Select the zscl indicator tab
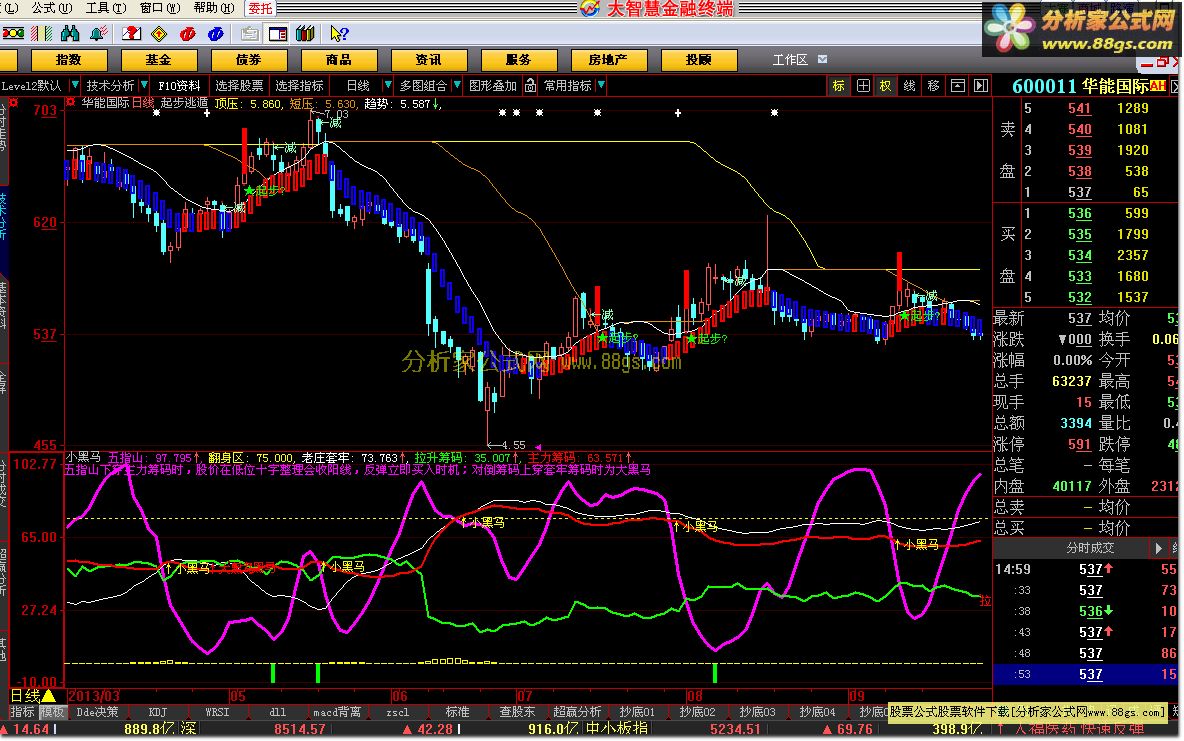This screenshot has width=1184, height=741. (398, 712)
